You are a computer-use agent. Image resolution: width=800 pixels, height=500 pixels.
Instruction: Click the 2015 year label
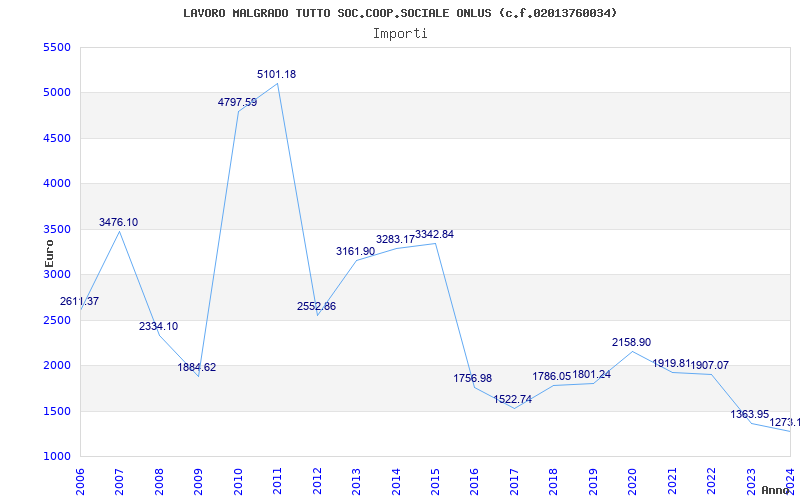click(x=435, y=481)
